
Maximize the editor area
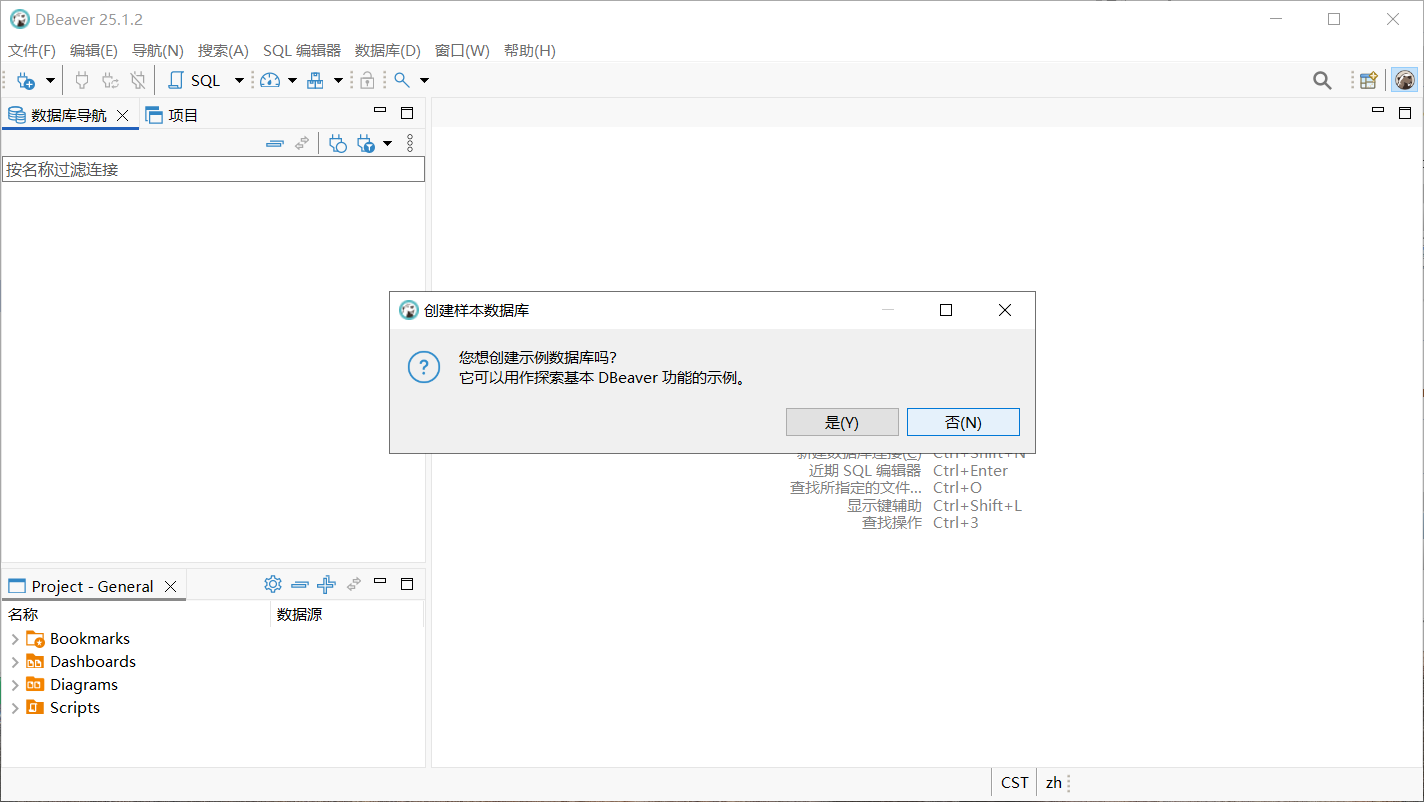(1406, 112)
